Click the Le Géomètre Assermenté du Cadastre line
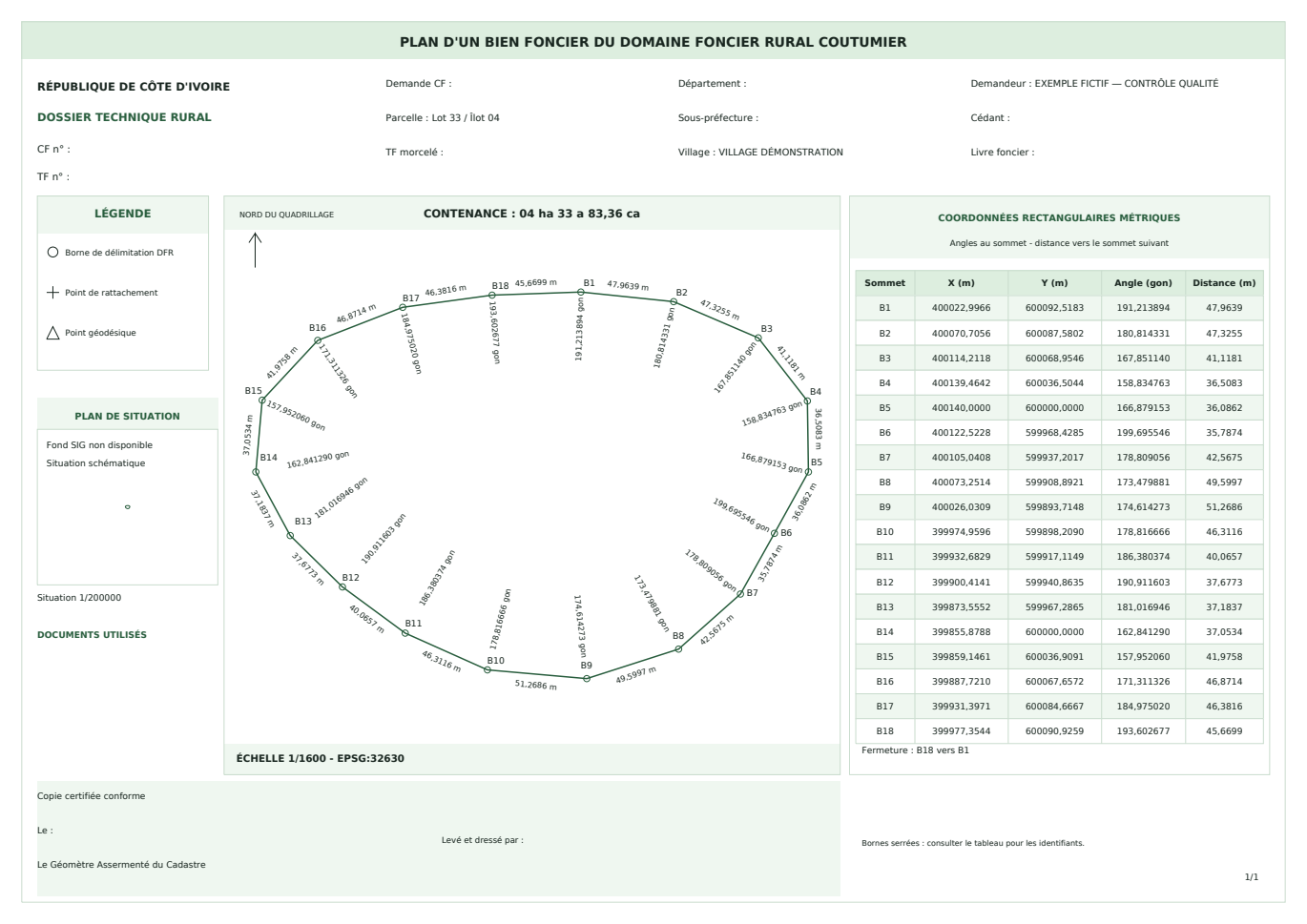This screenshot has width=1307, height=924. pyautogui.click(x=121, y=865)
